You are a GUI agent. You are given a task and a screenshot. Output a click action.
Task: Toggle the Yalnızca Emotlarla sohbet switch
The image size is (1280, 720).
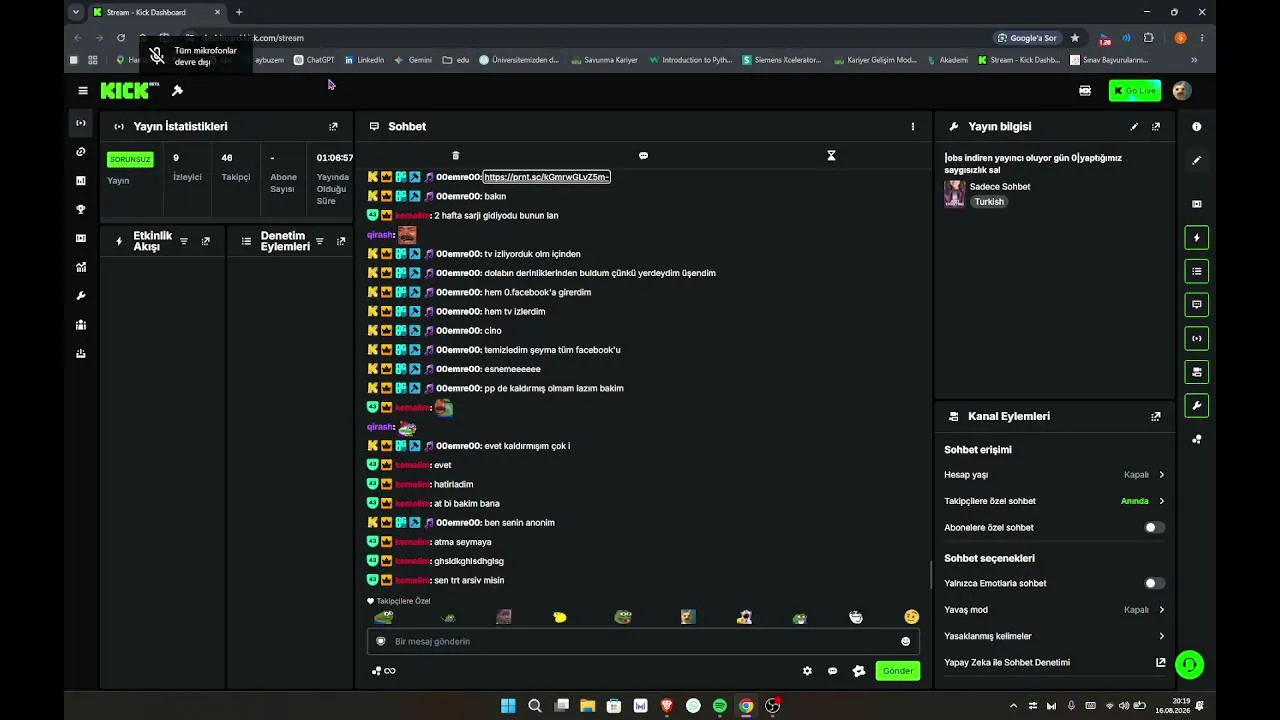point(1154,584)
